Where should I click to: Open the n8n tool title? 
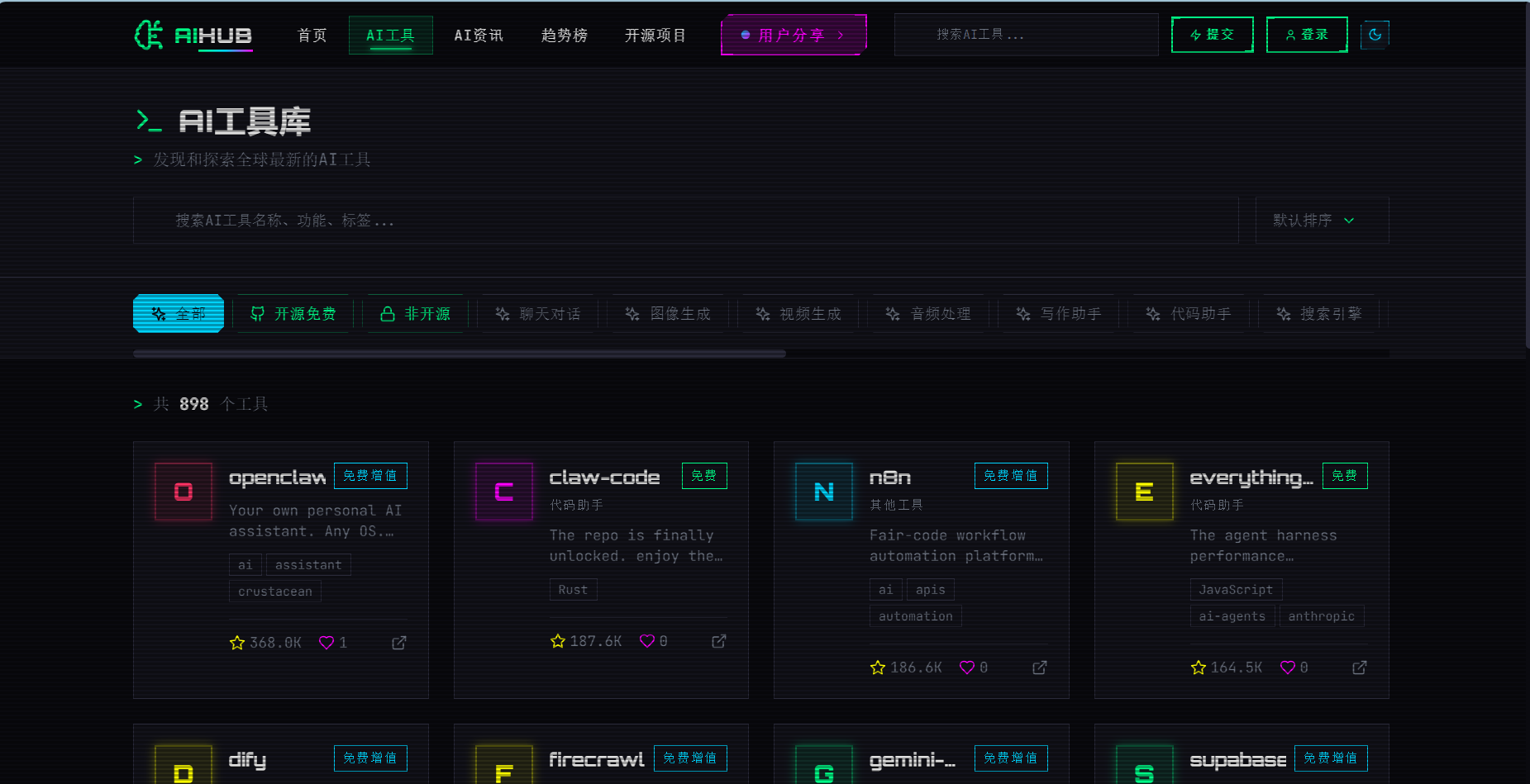click(890, 478)
